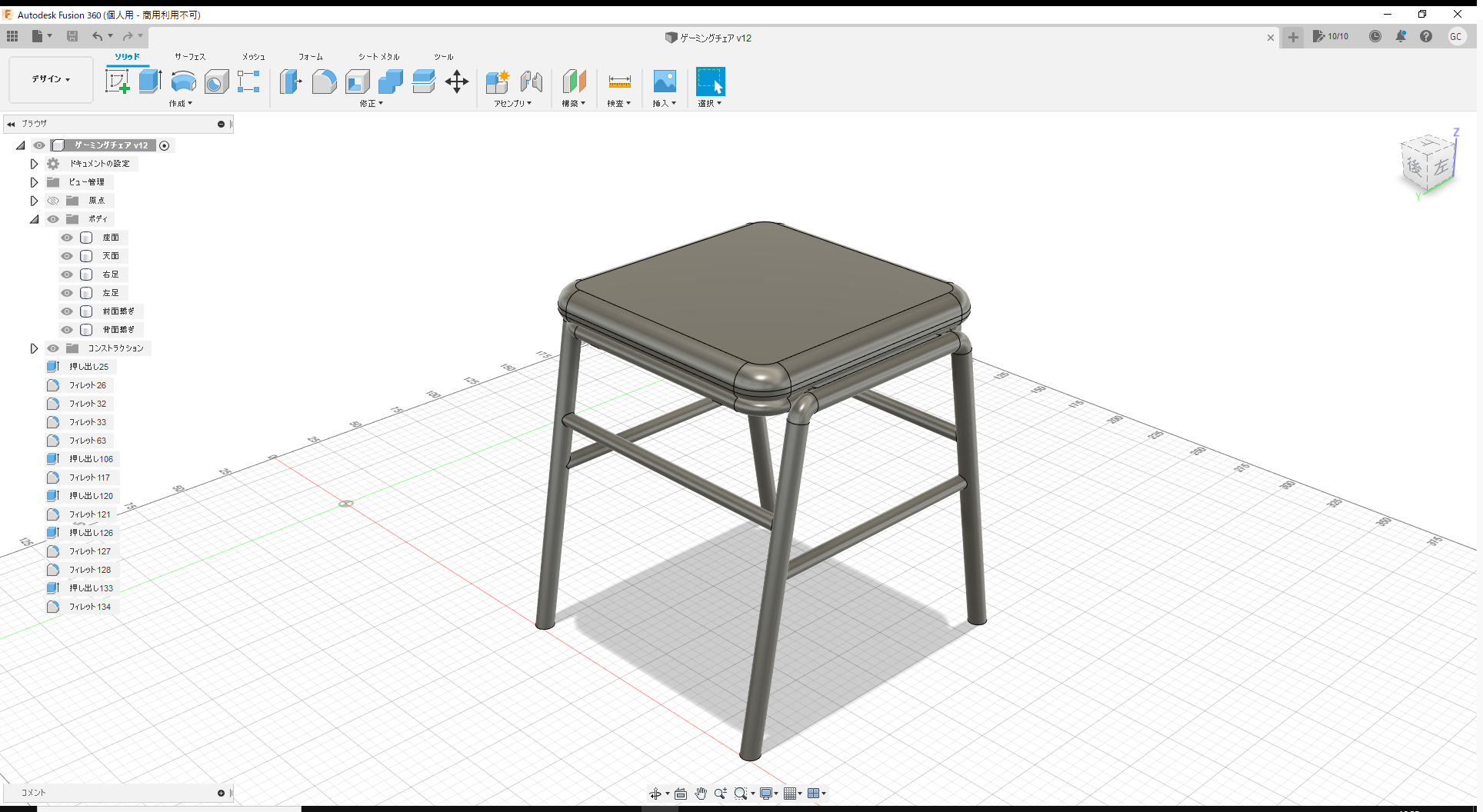
Task: Open the 作成 menu label
Action: tap(180, 103)
